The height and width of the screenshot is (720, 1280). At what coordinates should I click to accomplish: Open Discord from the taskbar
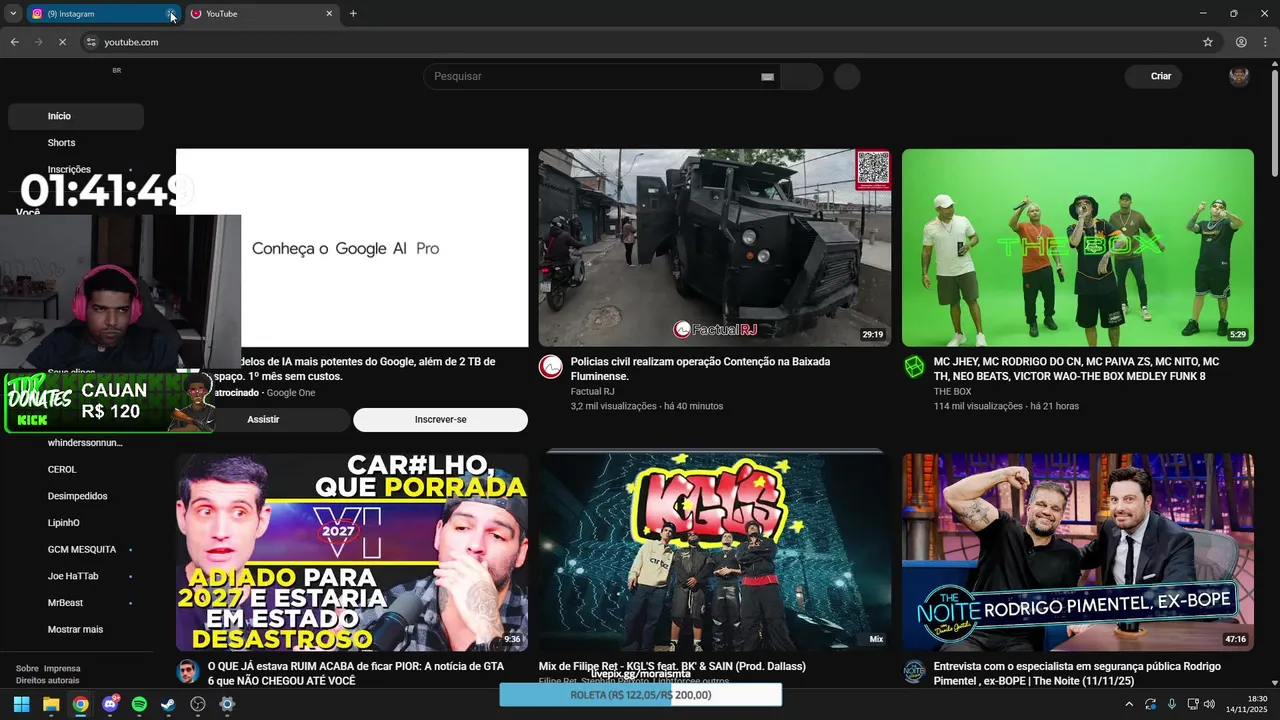(x=110, y=704)
